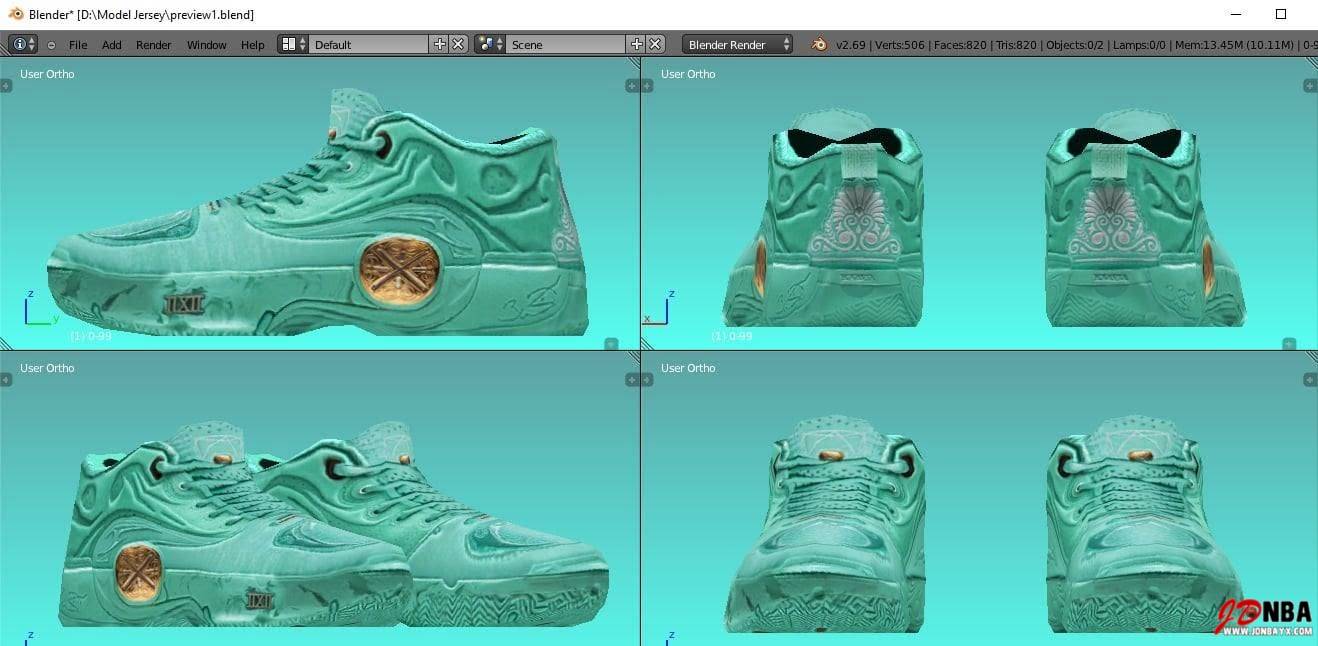Image resolution: width=1318 pixels, height=646 pixels.
Task: Click the Blender logo in the info header
Action: (x=820, y=44)
